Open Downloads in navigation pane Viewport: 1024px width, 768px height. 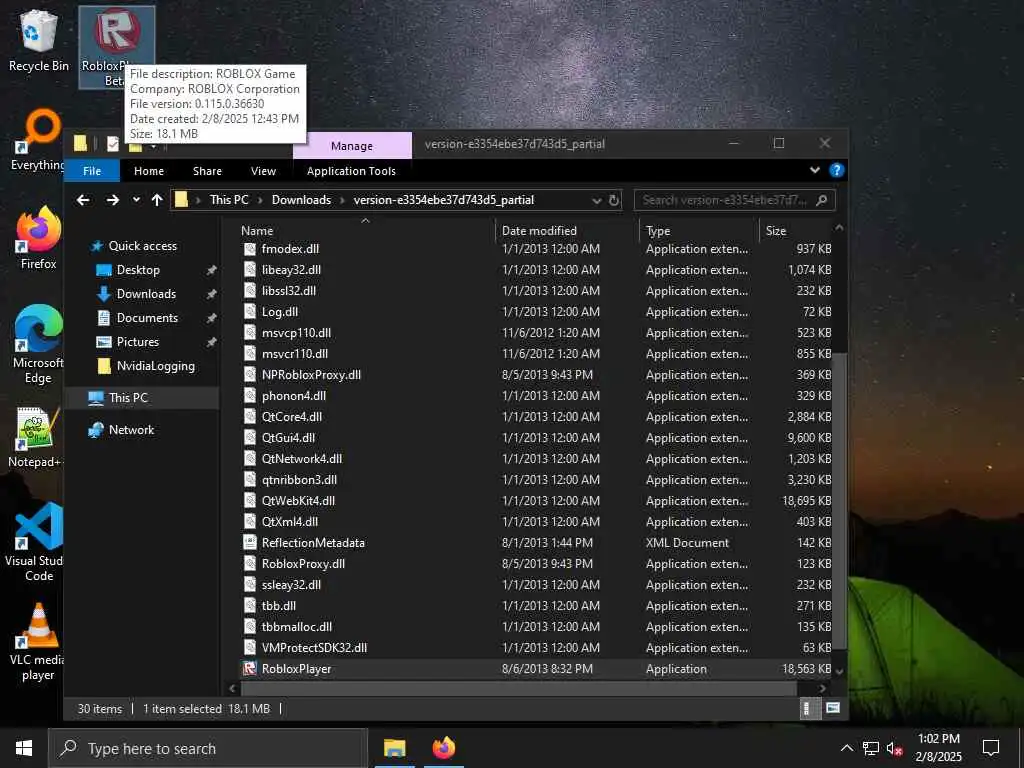tap(146, 294)
